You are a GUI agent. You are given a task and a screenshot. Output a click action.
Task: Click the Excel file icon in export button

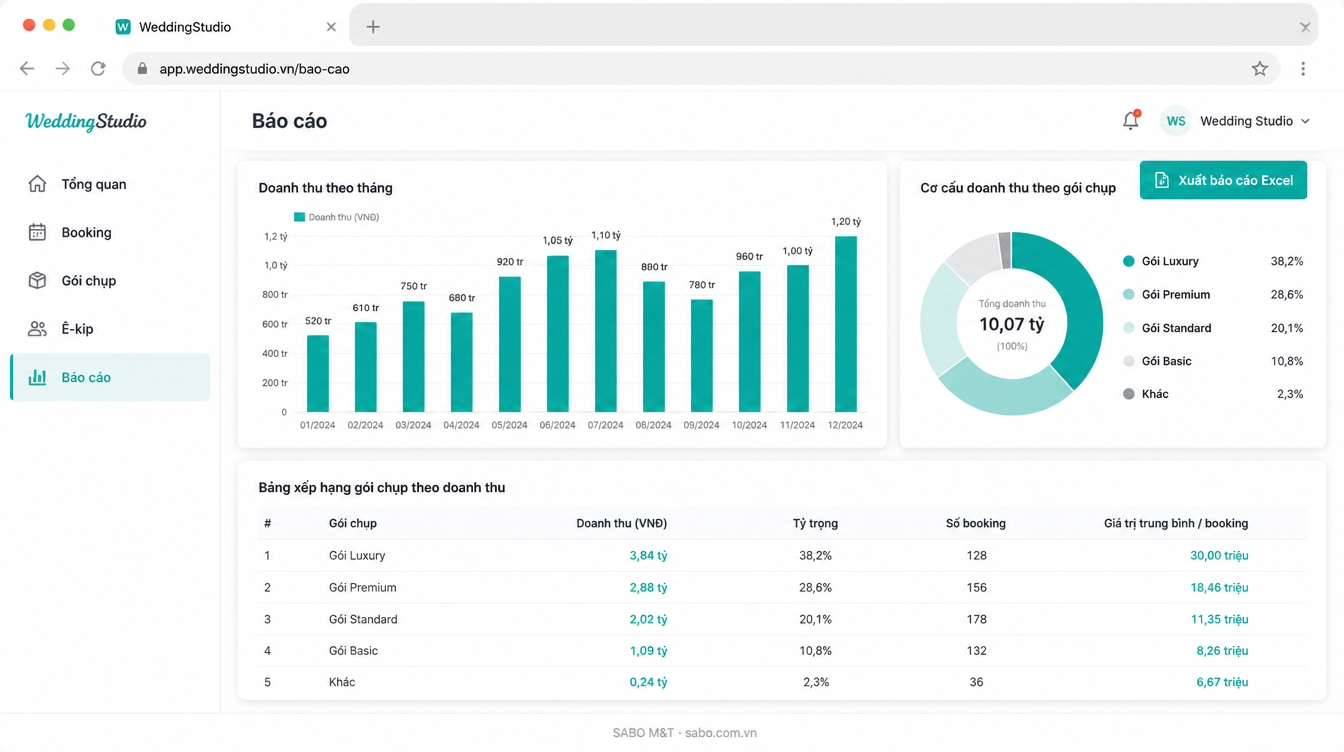pyautogui.click(x=1162, y=180)
